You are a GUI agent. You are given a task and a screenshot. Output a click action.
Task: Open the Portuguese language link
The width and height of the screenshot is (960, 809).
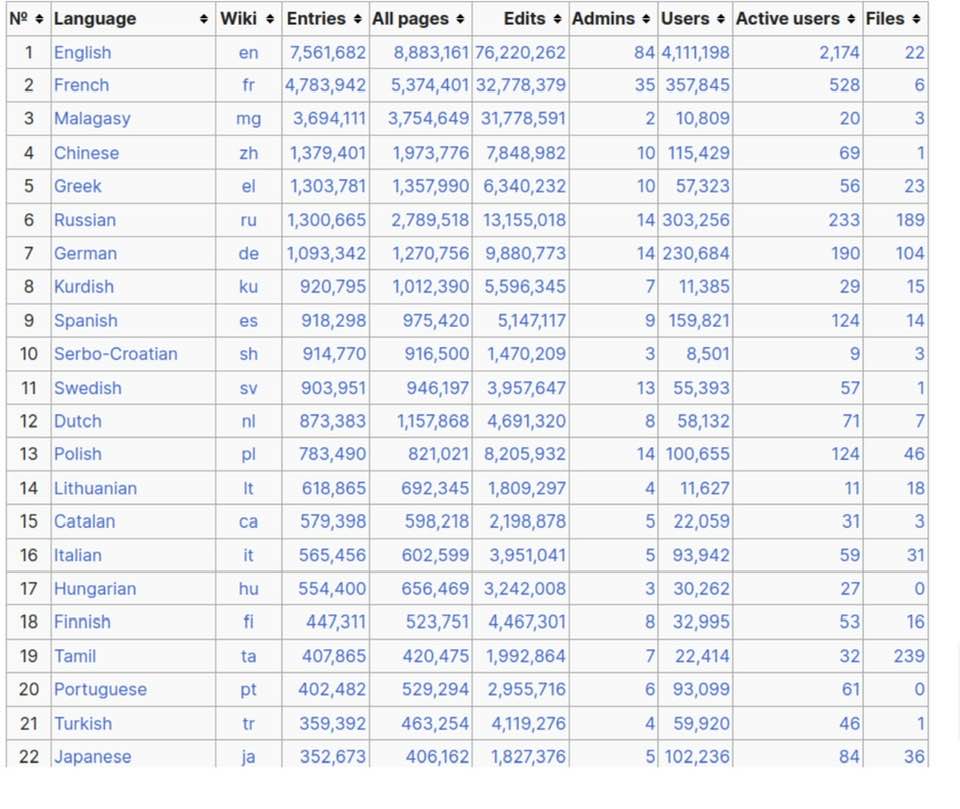pyautogui.click(x=100, y=690)
